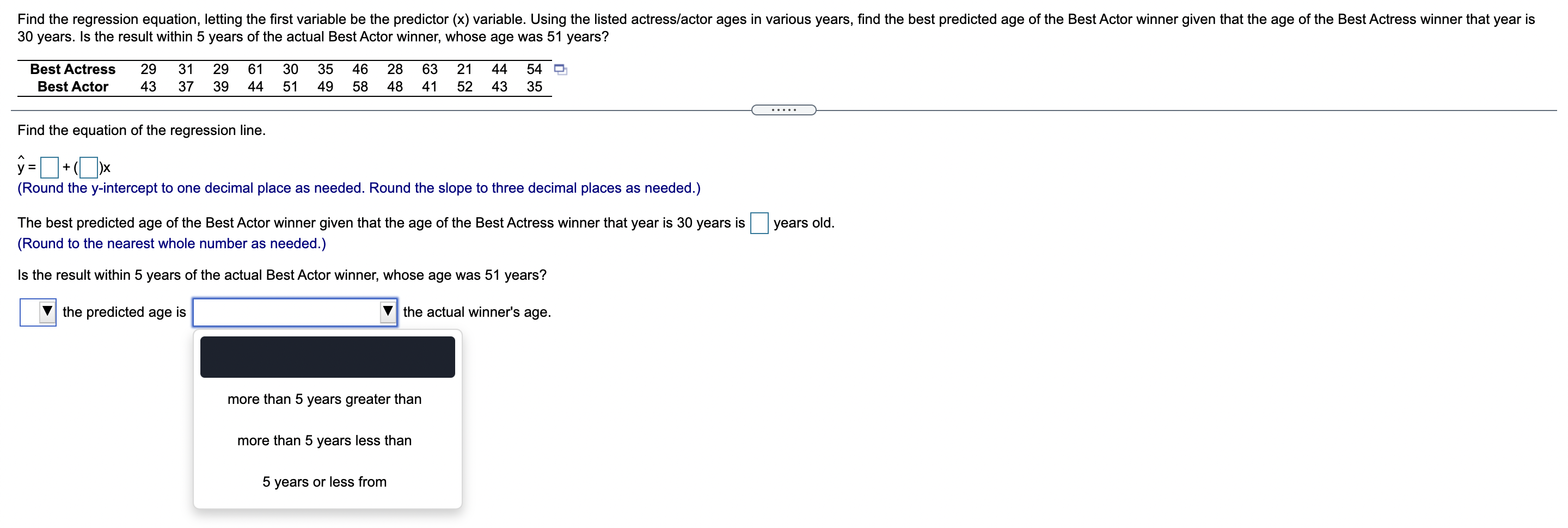This screenshot has height=528, width=1568.
Task: Click the ŷ = equation label
Action: point(26,165)
